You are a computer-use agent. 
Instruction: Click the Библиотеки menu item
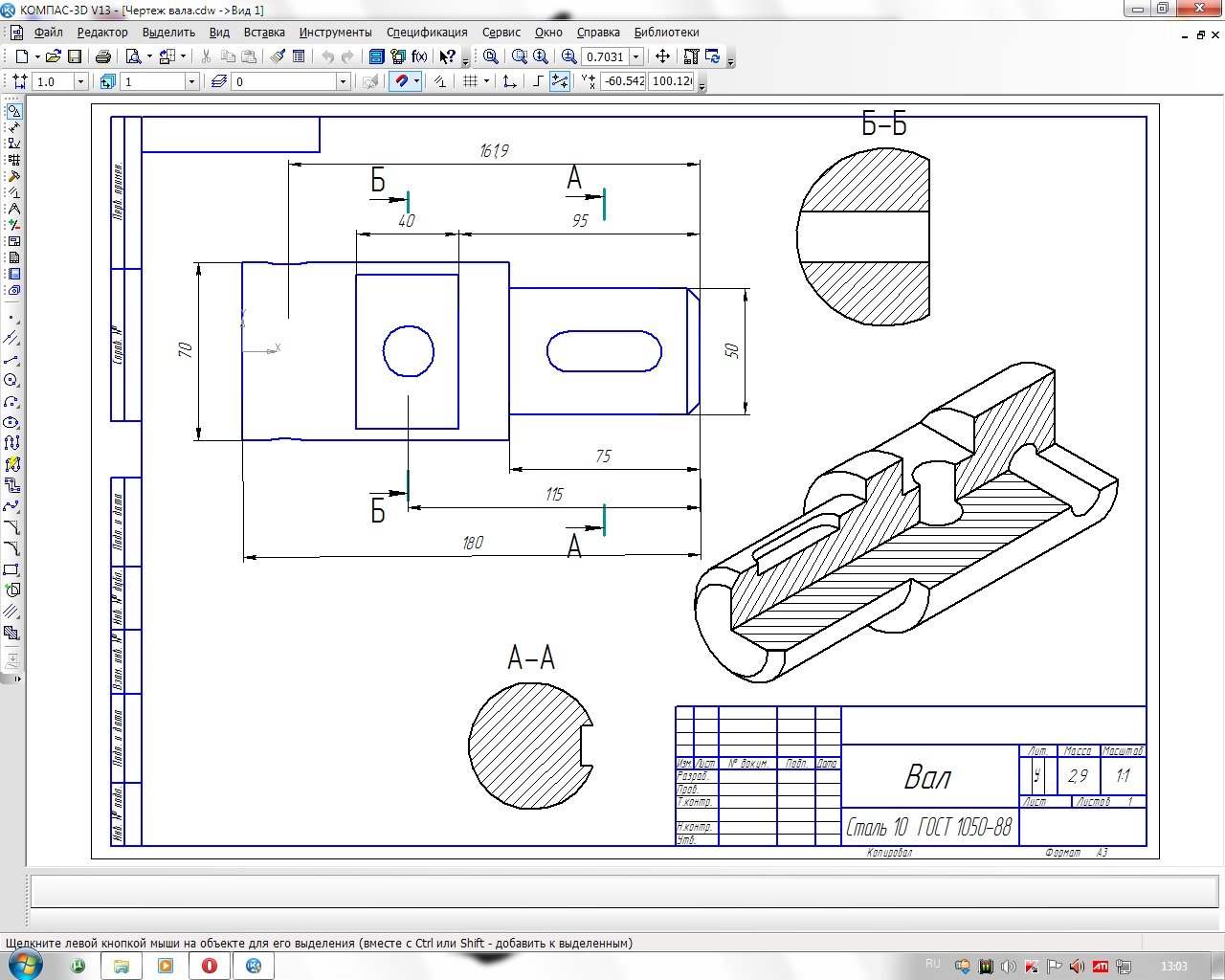coord(666,33)
